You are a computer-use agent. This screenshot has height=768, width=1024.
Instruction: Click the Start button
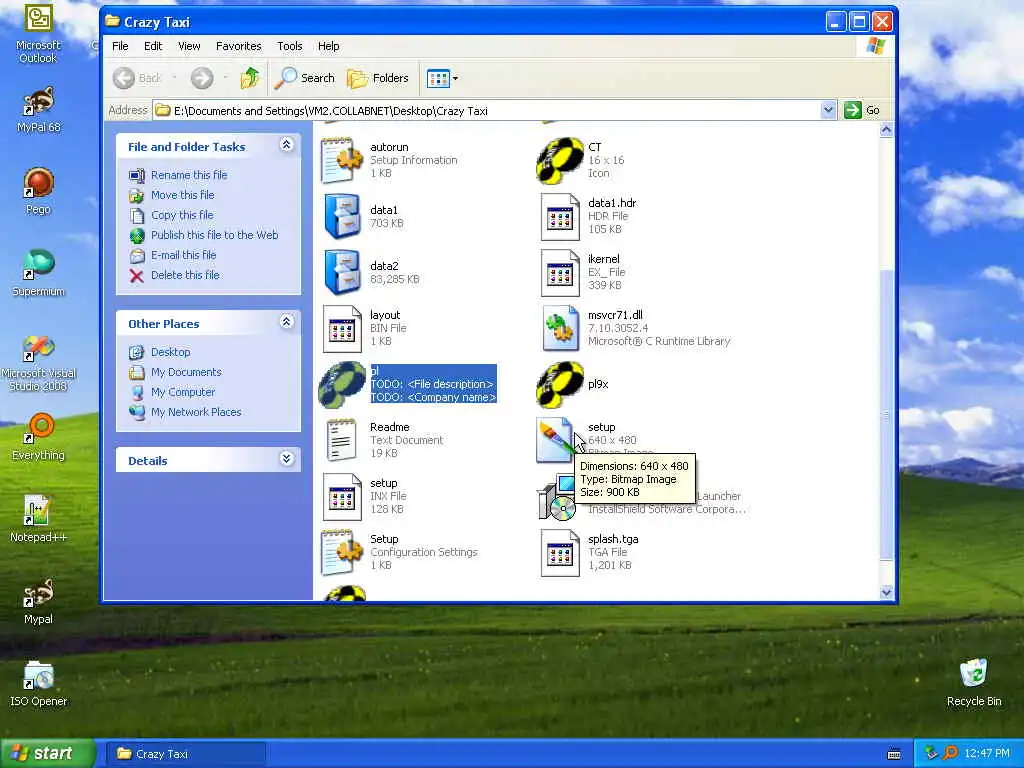(47, 753)
